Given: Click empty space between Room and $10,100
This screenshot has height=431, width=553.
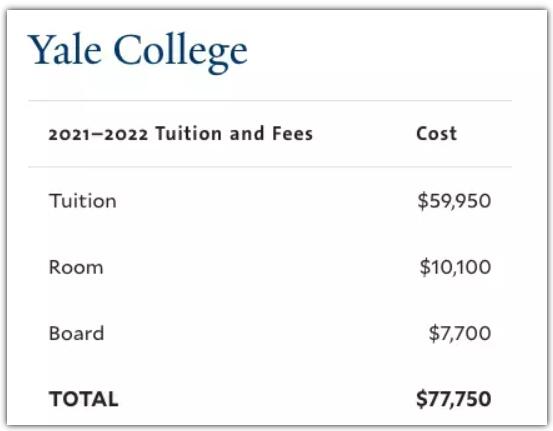Looking at the screenshot, I should tap(261, 267).
